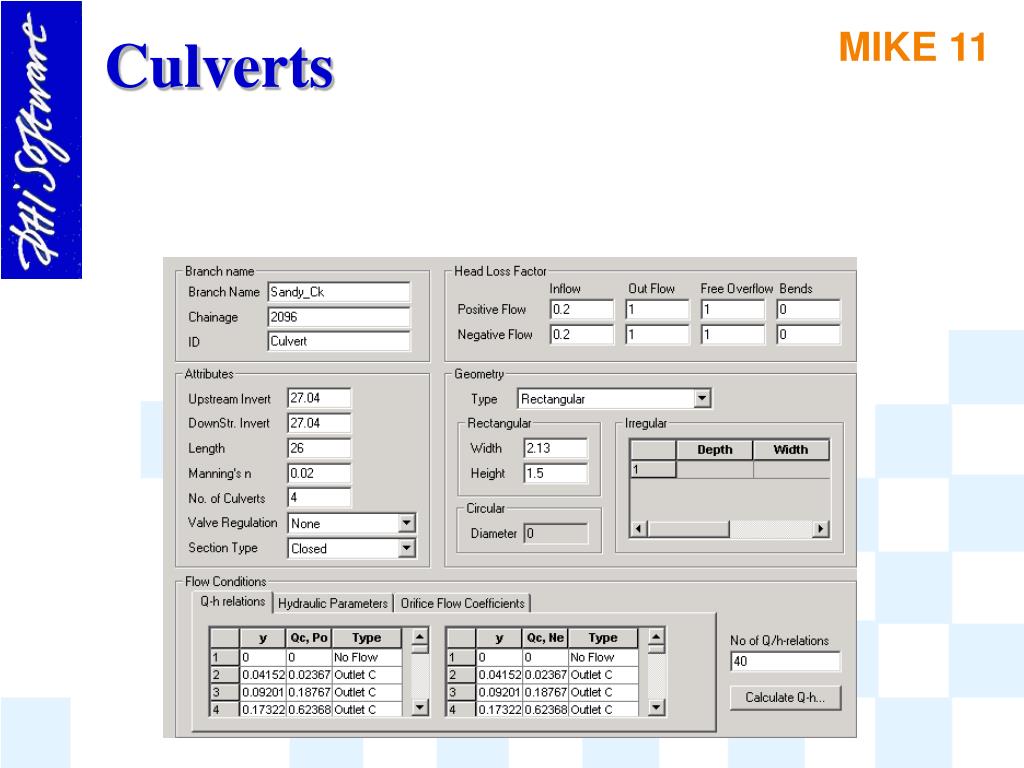The image size is (1024, 768).
Task: Open the Geometry Type dropdown
Action: click(x=702, y=398)
